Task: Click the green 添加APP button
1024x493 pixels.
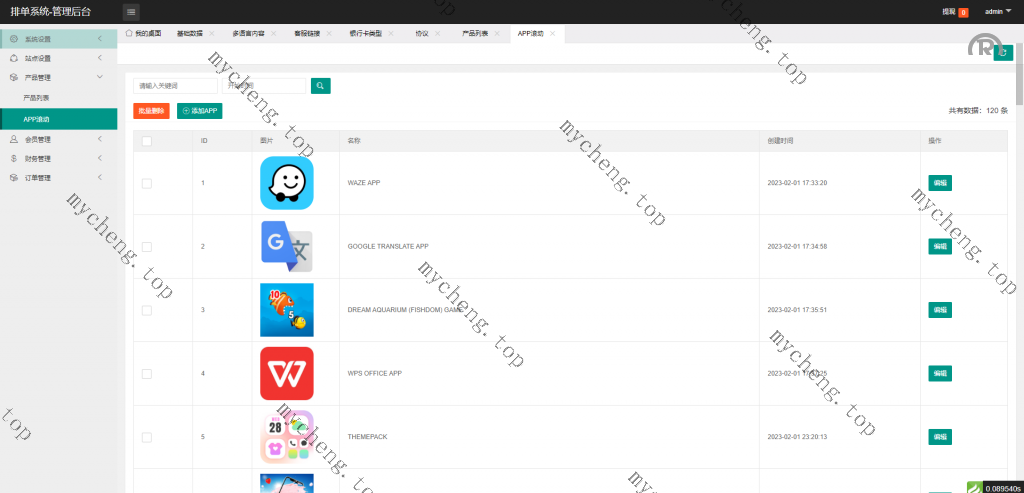Action: [x=200, y=111]
